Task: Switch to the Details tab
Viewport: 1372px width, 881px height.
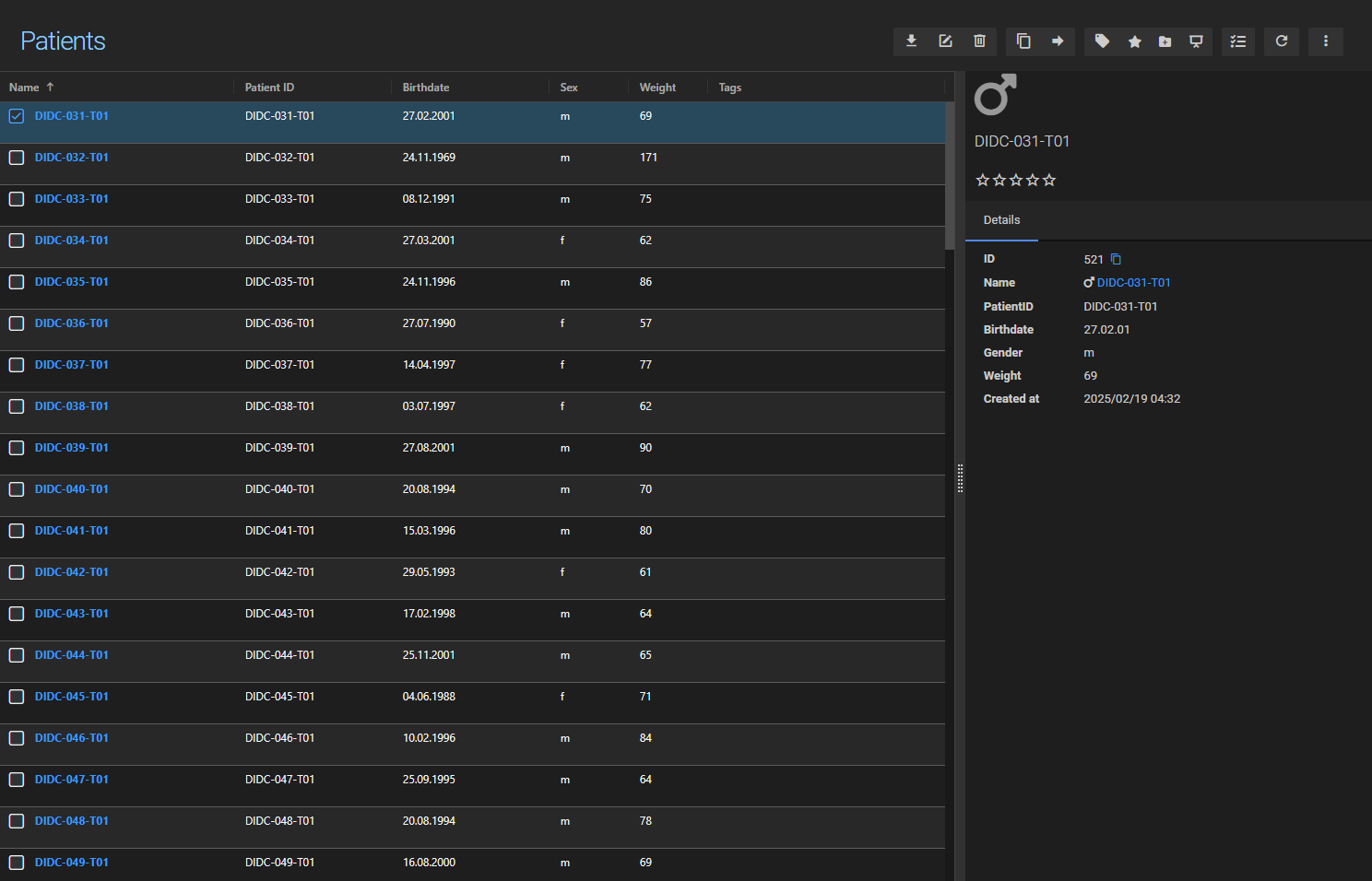Action: click(1001, 220)
